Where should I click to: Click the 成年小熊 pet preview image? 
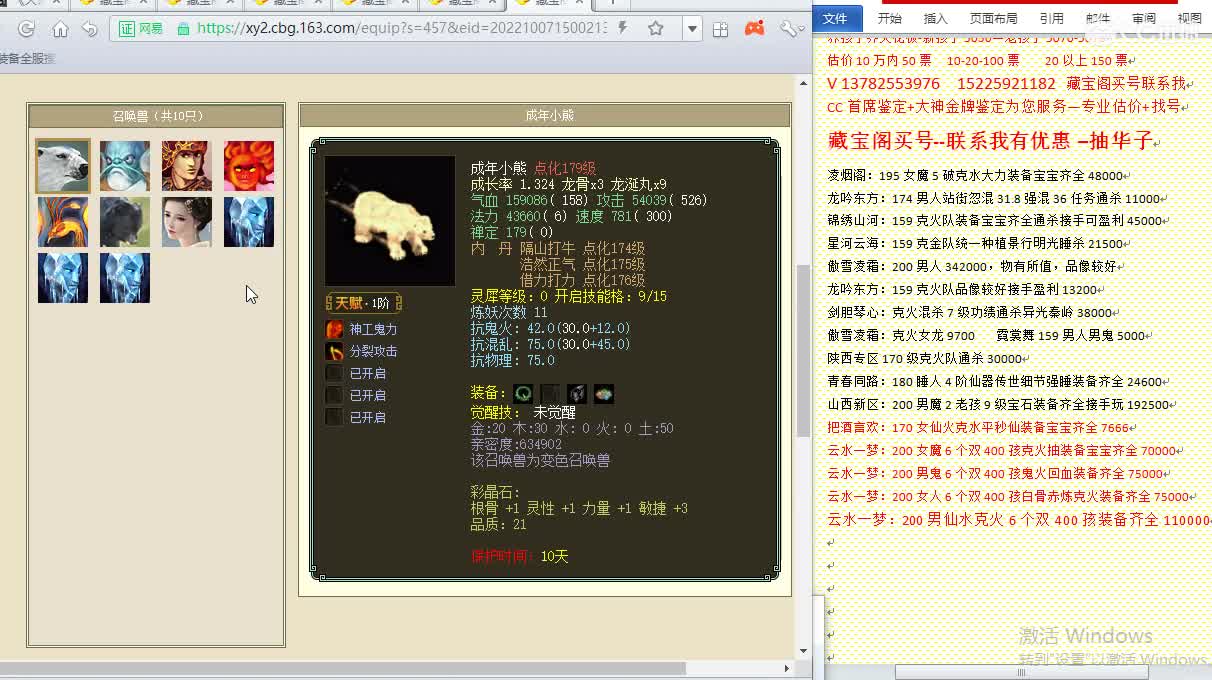tap(390, 221)
